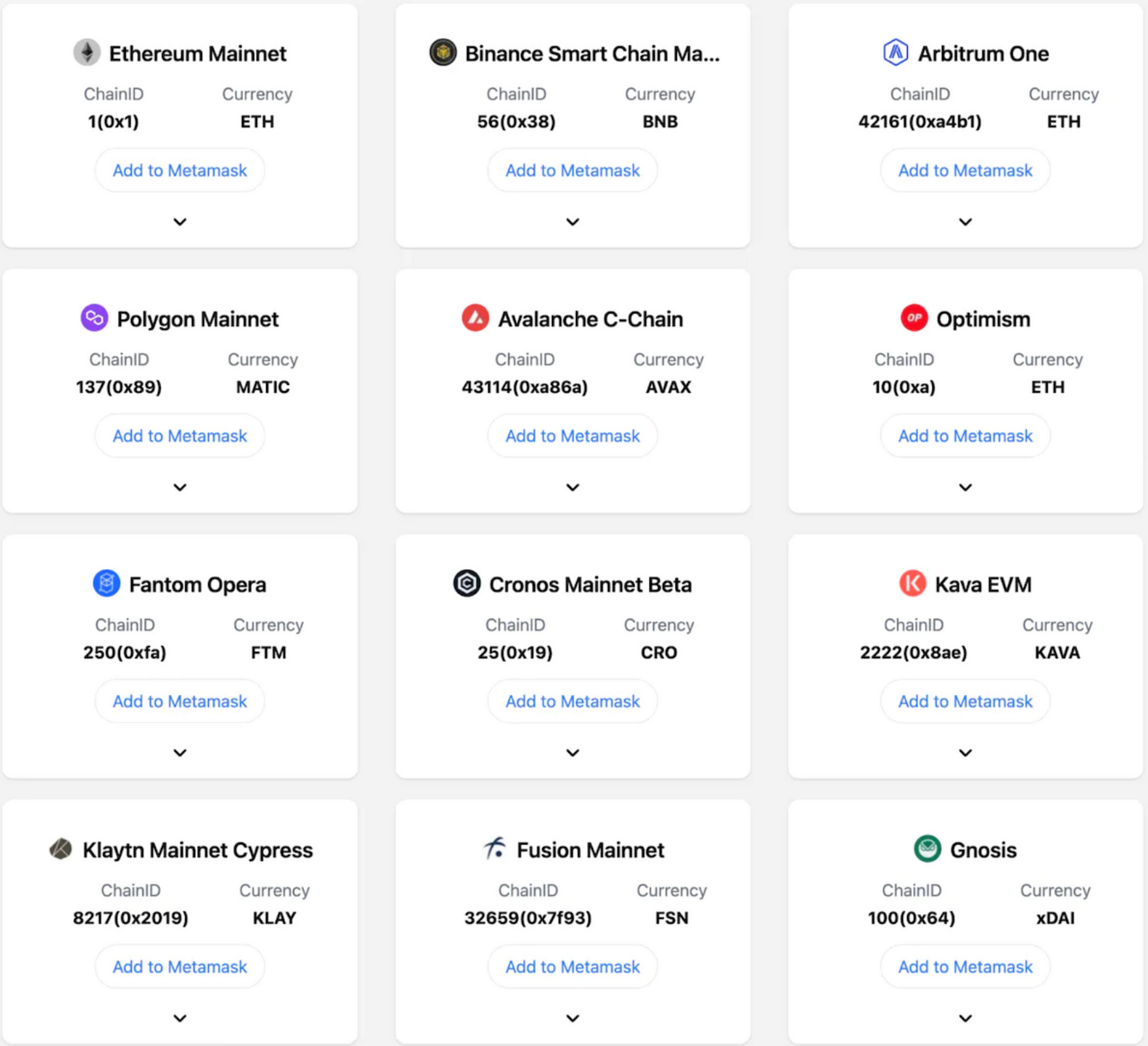Click chain ID value 43114(0xa86a)
The width and height of the screenshot is (1148, 1046).
tap(525, 387)
